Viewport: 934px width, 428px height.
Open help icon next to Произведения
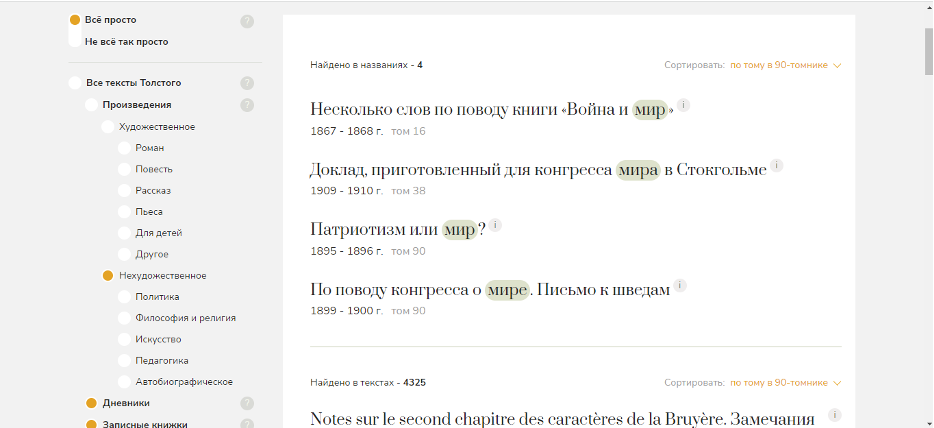pyautogui.click(x=247, y=105)
